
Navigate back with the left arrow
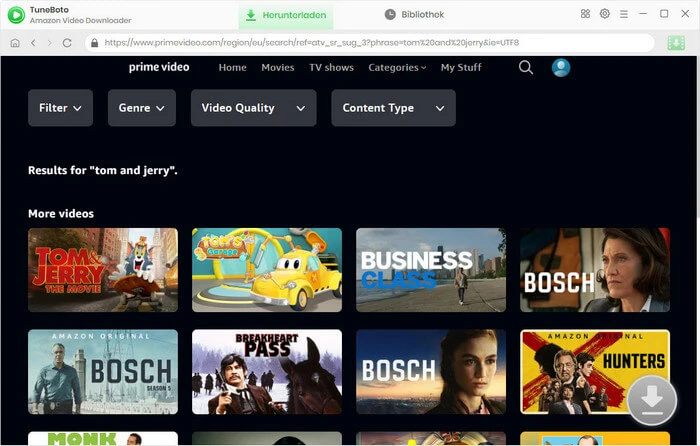33,43
